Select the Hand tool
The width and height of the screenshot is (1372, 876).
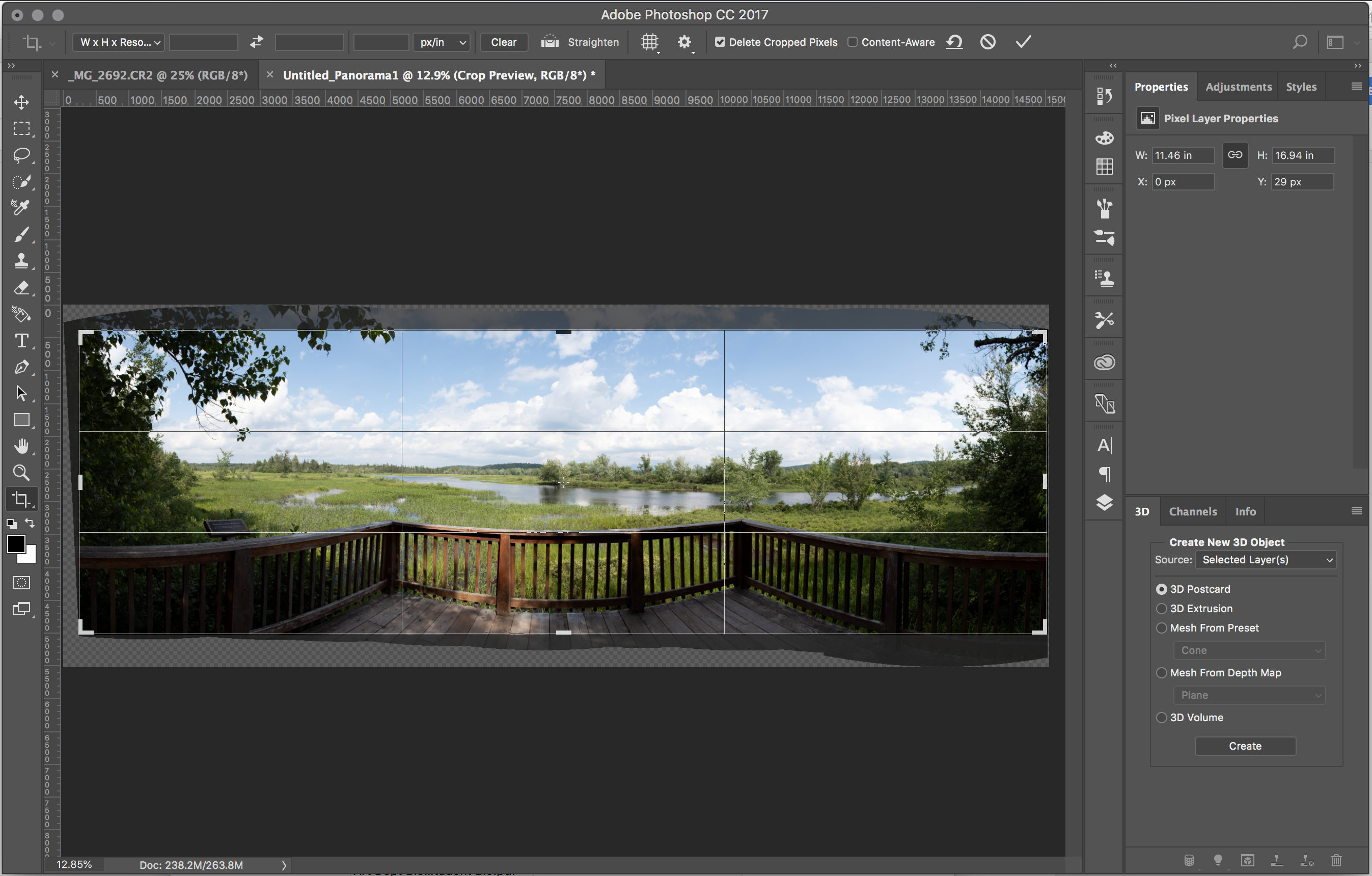[x=22, y=446]
